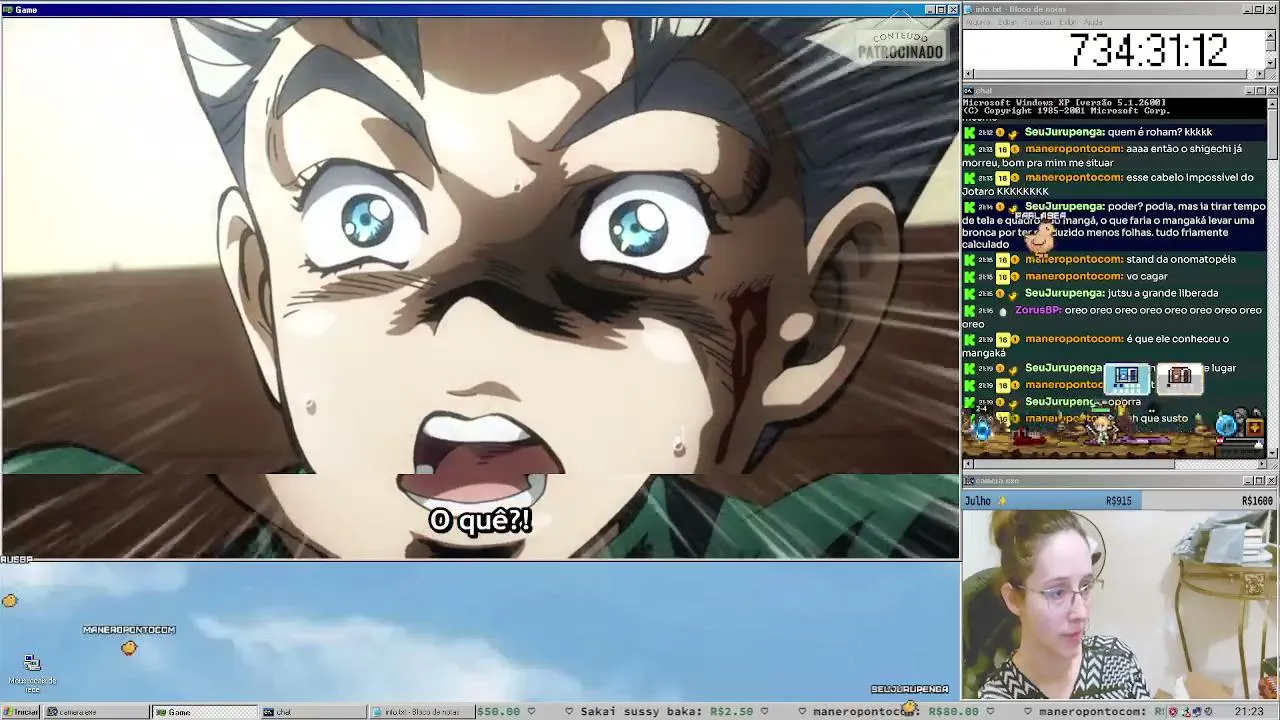Click Notepad horizontal scrollbar left arrow
This screenshot has width=1280, height=720.
968,74
